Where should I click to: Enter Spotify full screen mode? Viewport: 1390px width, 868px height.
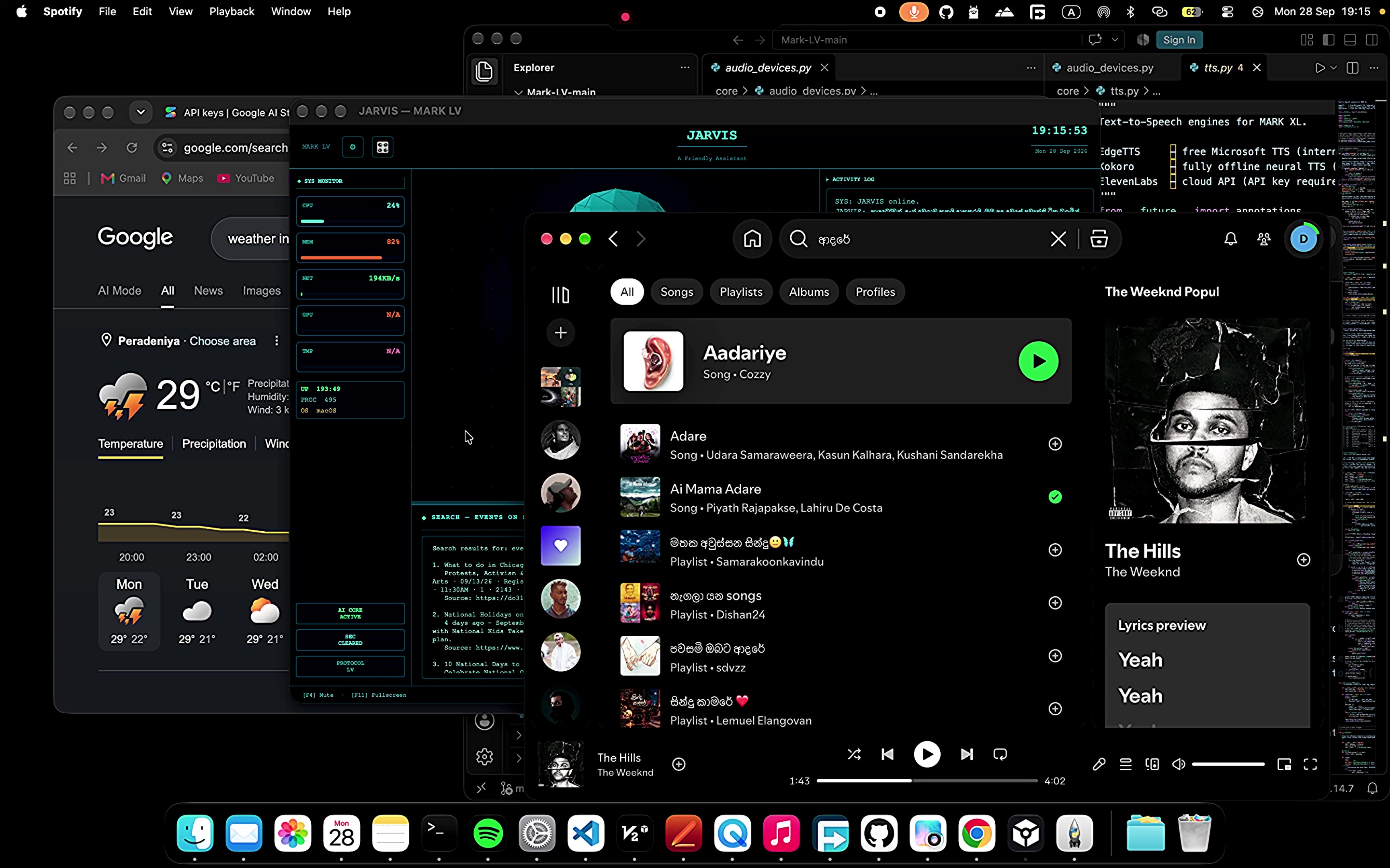click(x=1310, y=764)
